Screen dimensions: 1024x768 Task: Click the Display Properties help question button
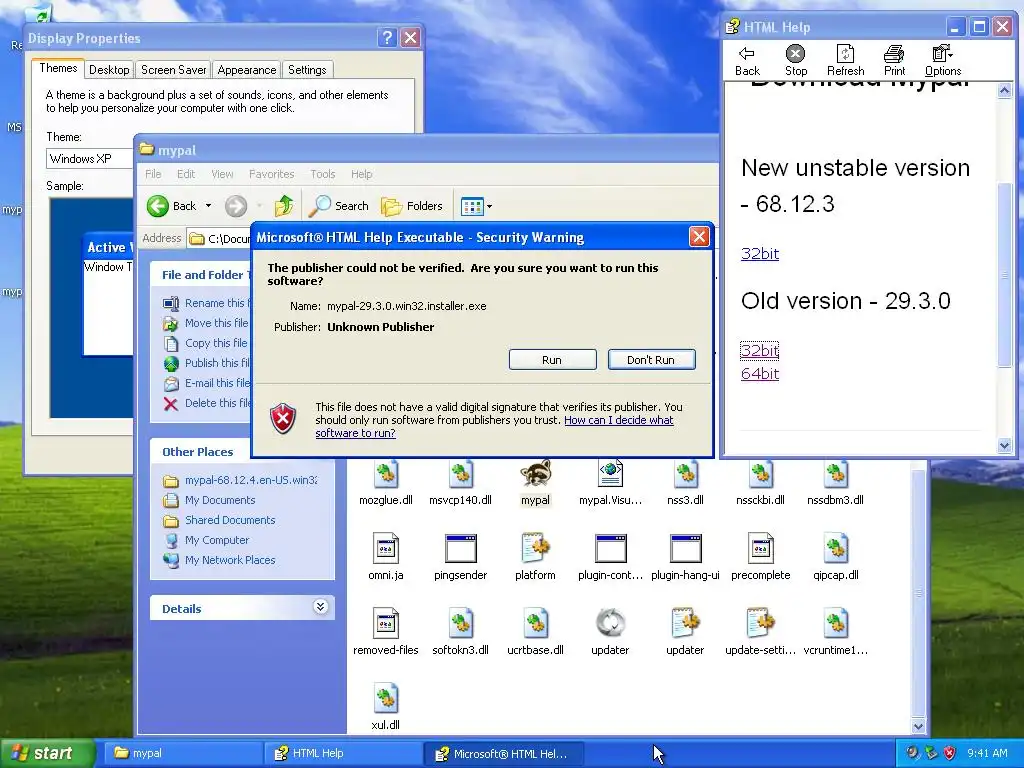pyautogui.click(x=387, y=37)
